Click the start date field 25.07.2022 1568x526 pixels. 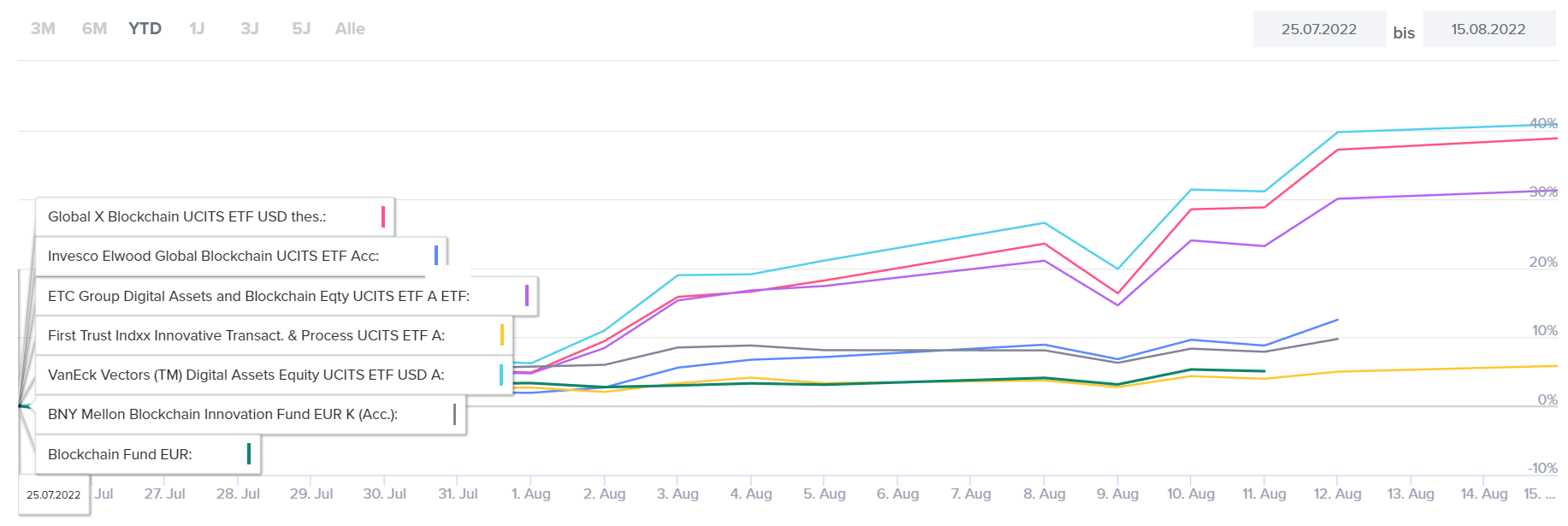1318,29
